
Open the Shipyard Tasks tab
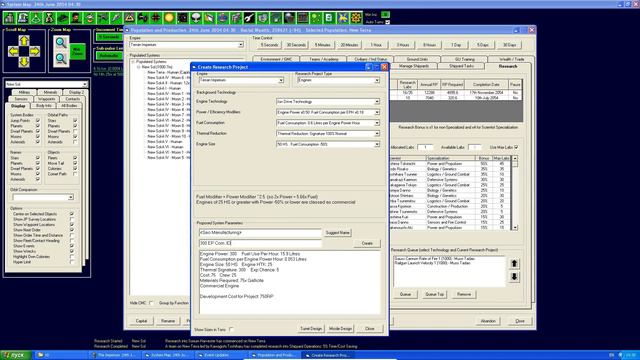[462, 66]
